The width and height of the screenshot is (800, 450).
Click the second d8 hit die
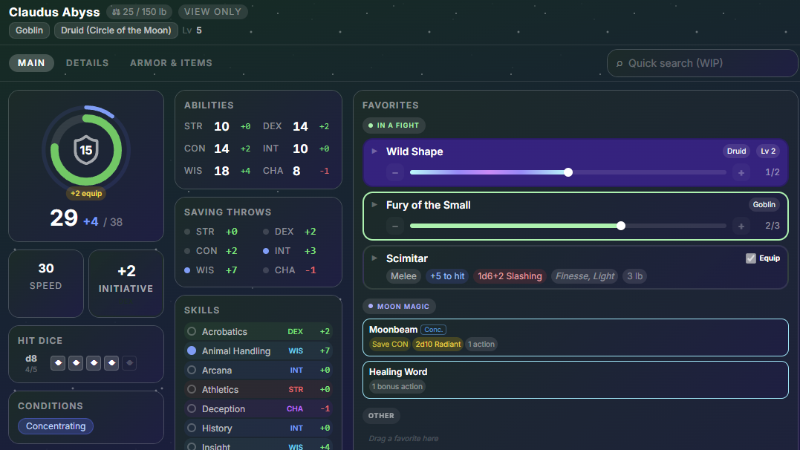click(x=76, y=363)
